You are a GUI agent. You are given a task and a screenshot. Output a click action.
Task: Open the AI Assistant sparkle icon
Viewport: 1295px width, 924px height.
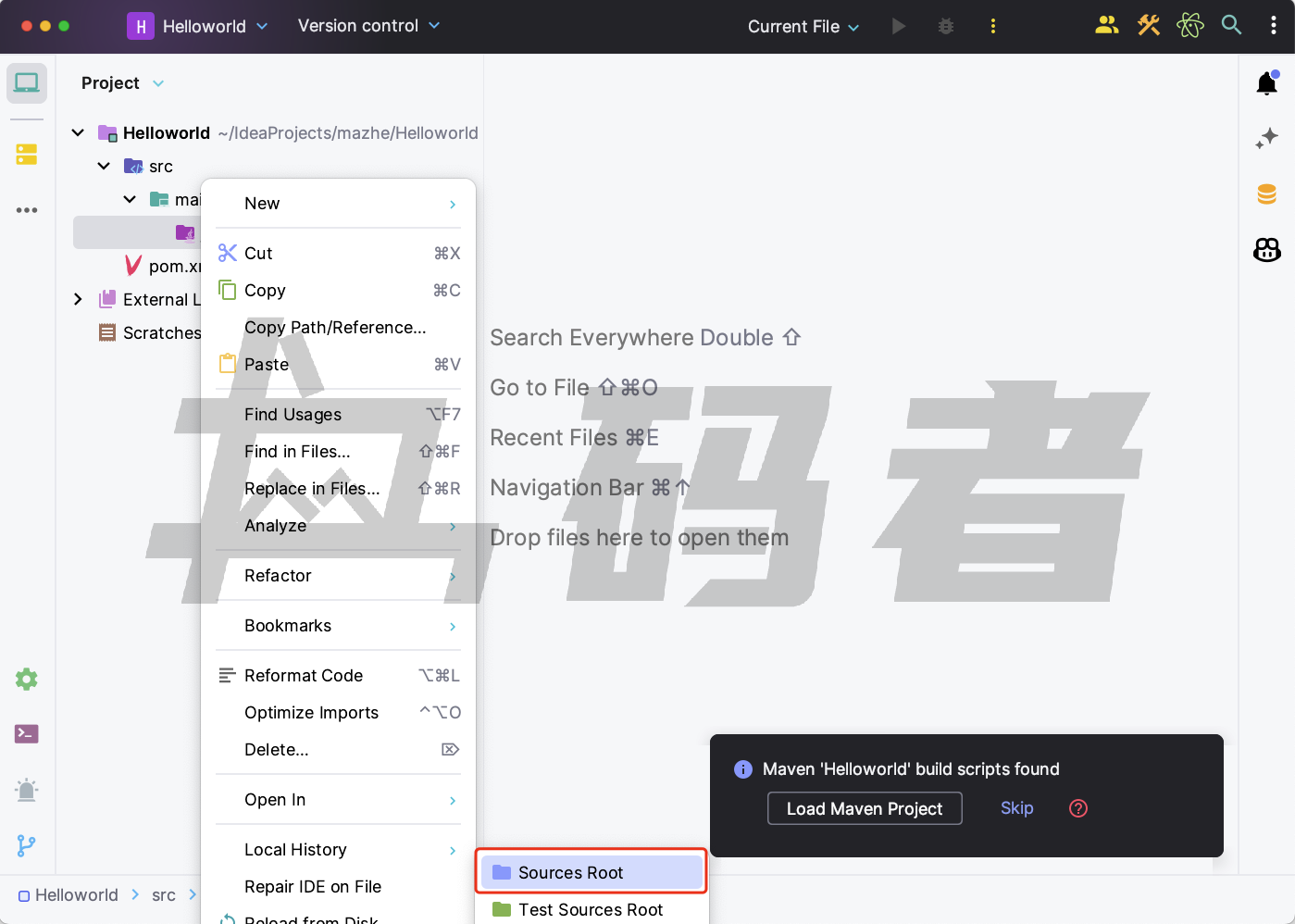1266,139
